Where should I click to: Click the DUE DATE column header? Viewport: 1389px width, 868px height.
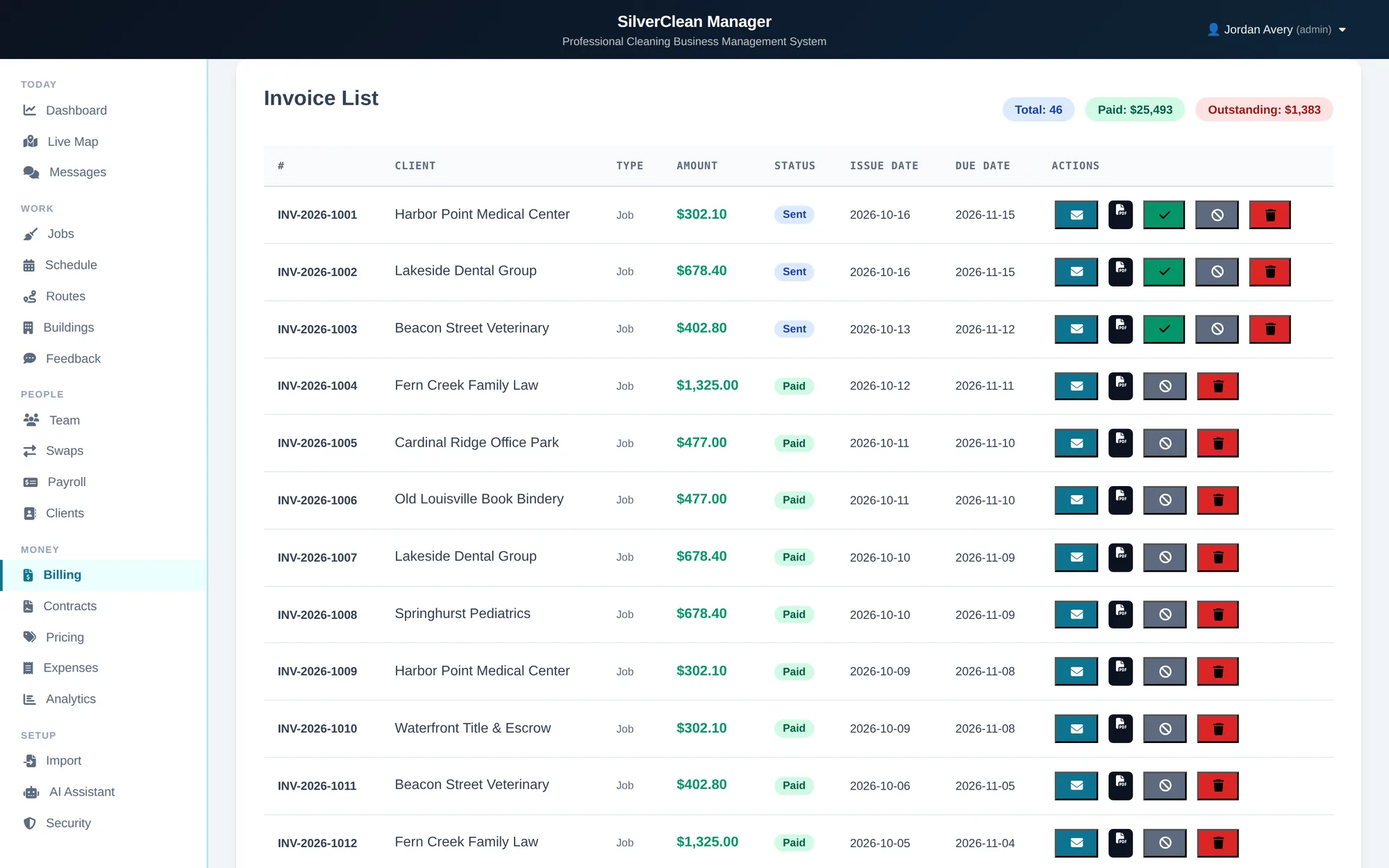point(983,166)
